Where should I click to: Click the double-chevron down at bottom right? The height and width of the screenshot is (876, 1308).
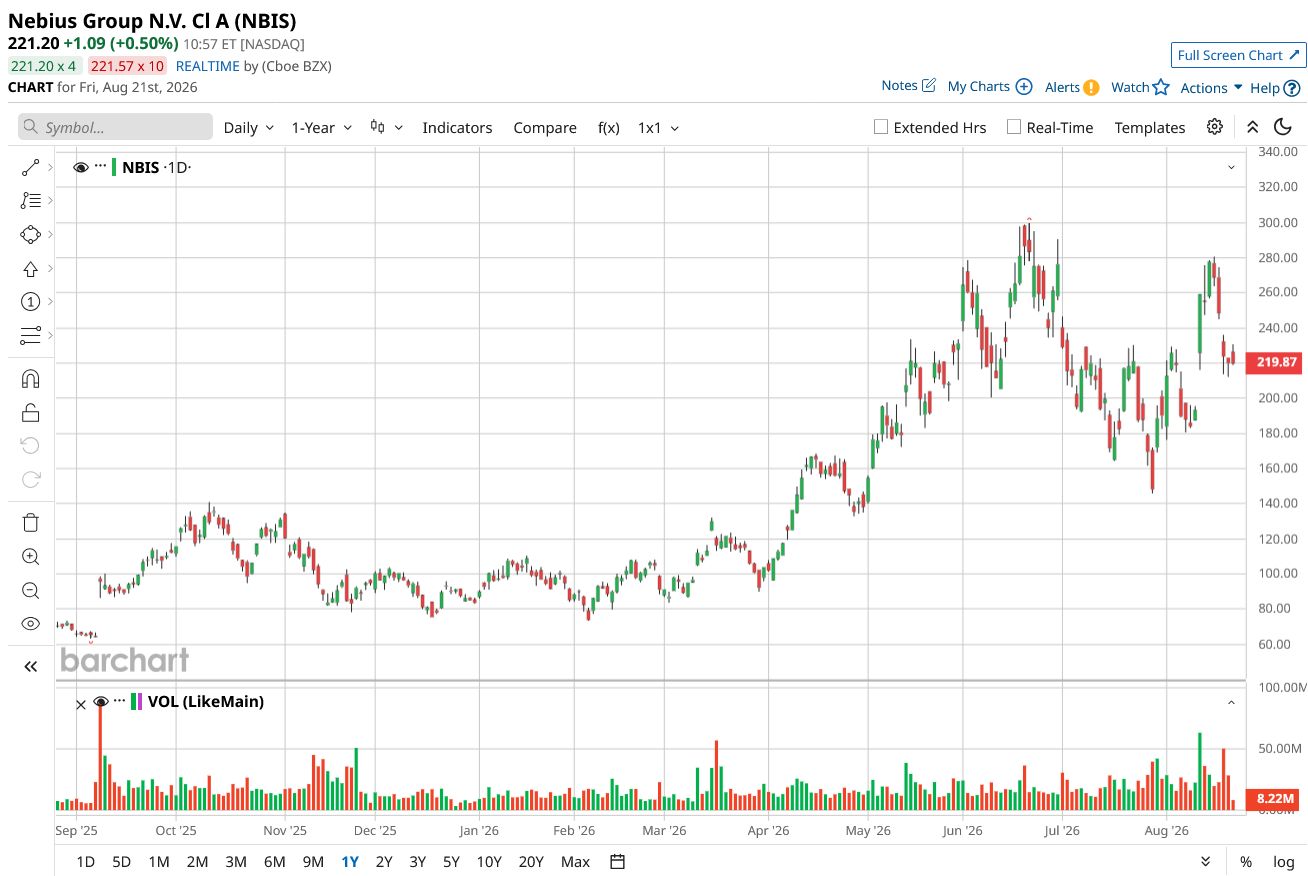1205,862
